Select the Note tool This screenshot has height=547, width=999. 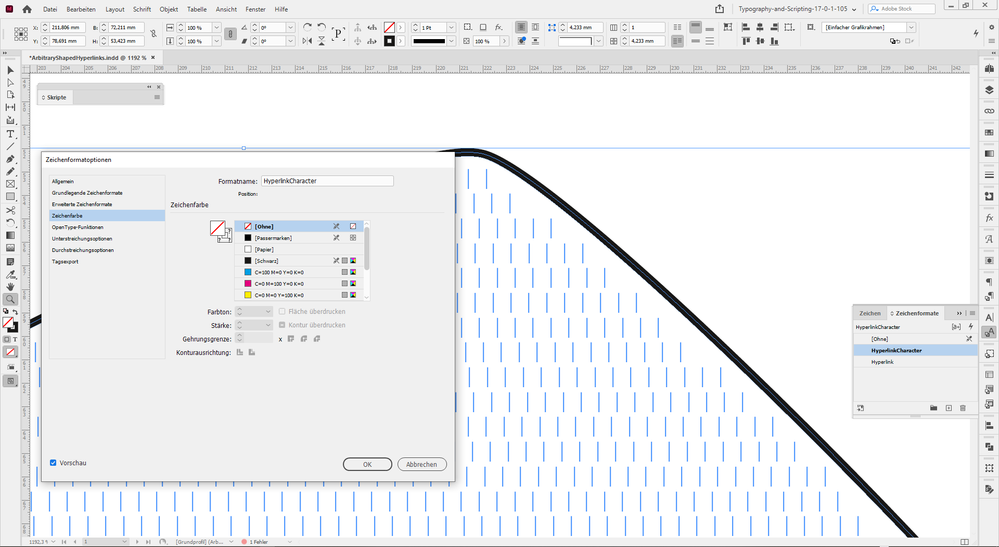(10, 262)
